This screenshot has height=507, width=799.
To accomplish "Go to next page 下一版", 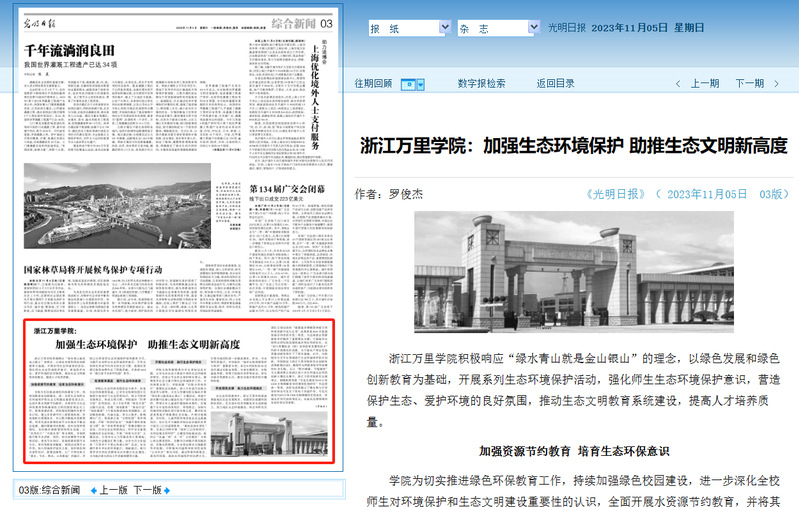I will coord(147,490).
